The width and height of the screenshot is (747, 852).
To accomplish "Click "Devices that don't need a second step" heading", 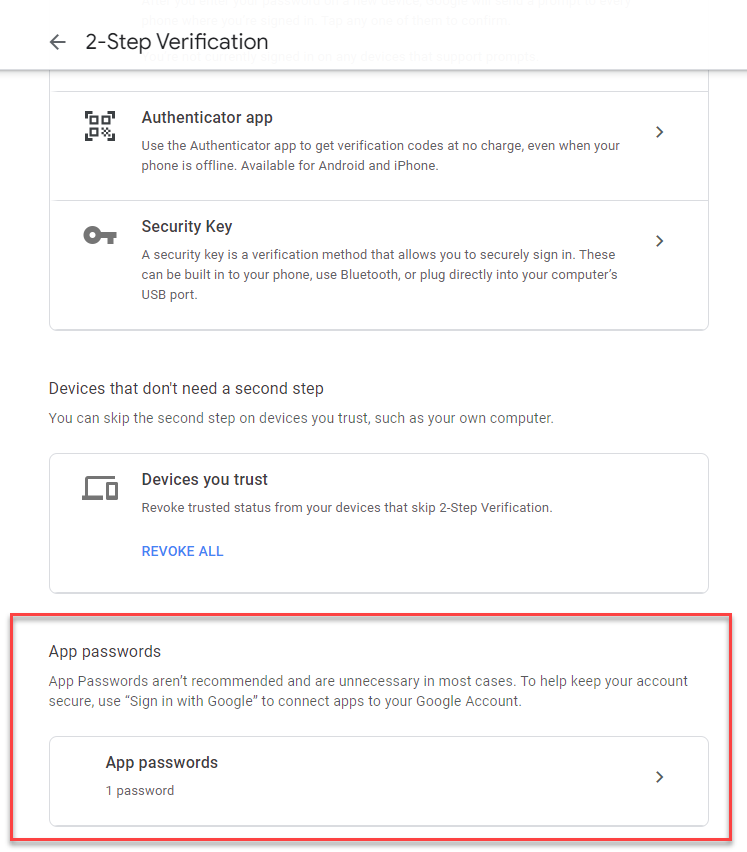I will tap(186, 388).
